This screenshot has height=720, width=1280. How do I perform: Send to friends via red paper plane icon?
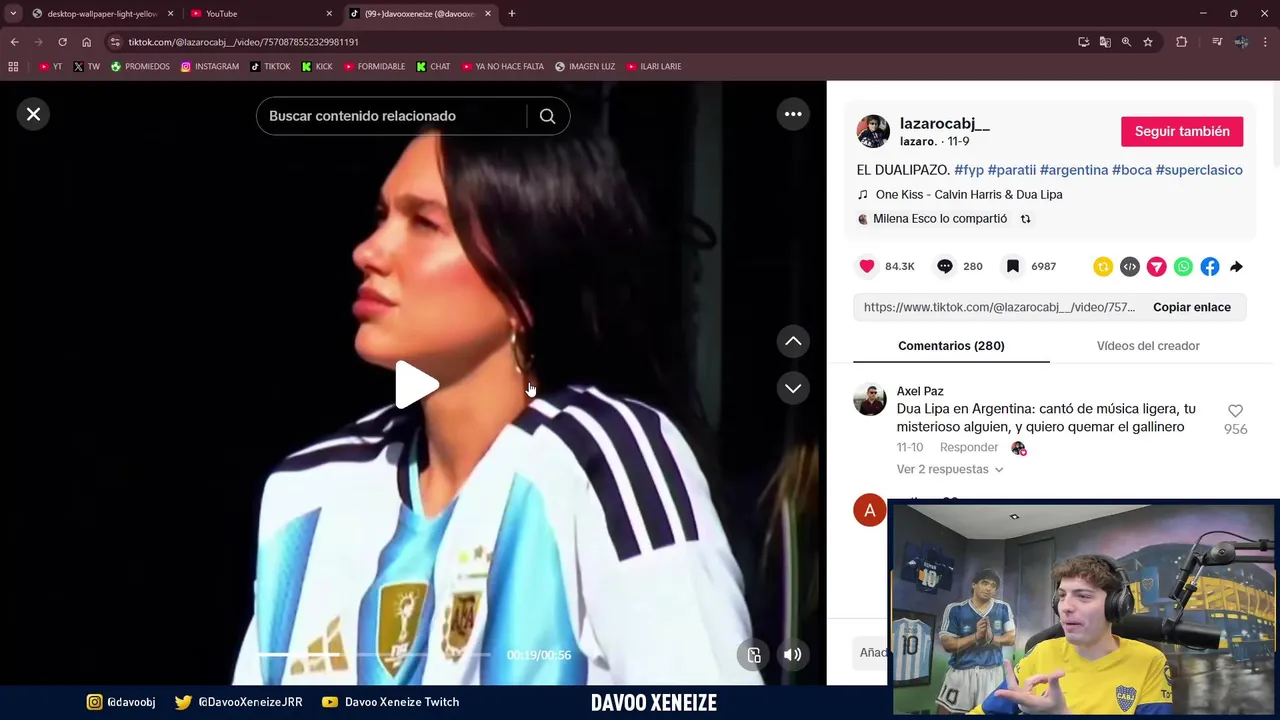point(1157,266)
